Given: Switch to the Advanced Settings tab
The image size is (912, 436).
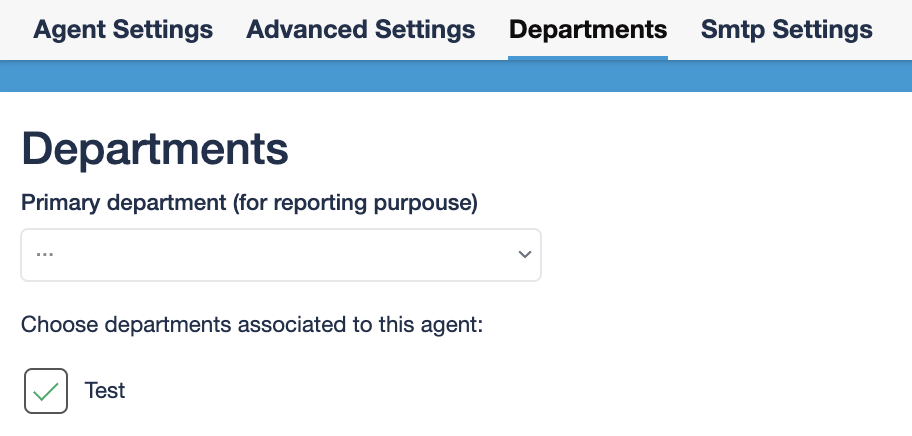Looking at the screenshot, I should (x=360, y=29).
